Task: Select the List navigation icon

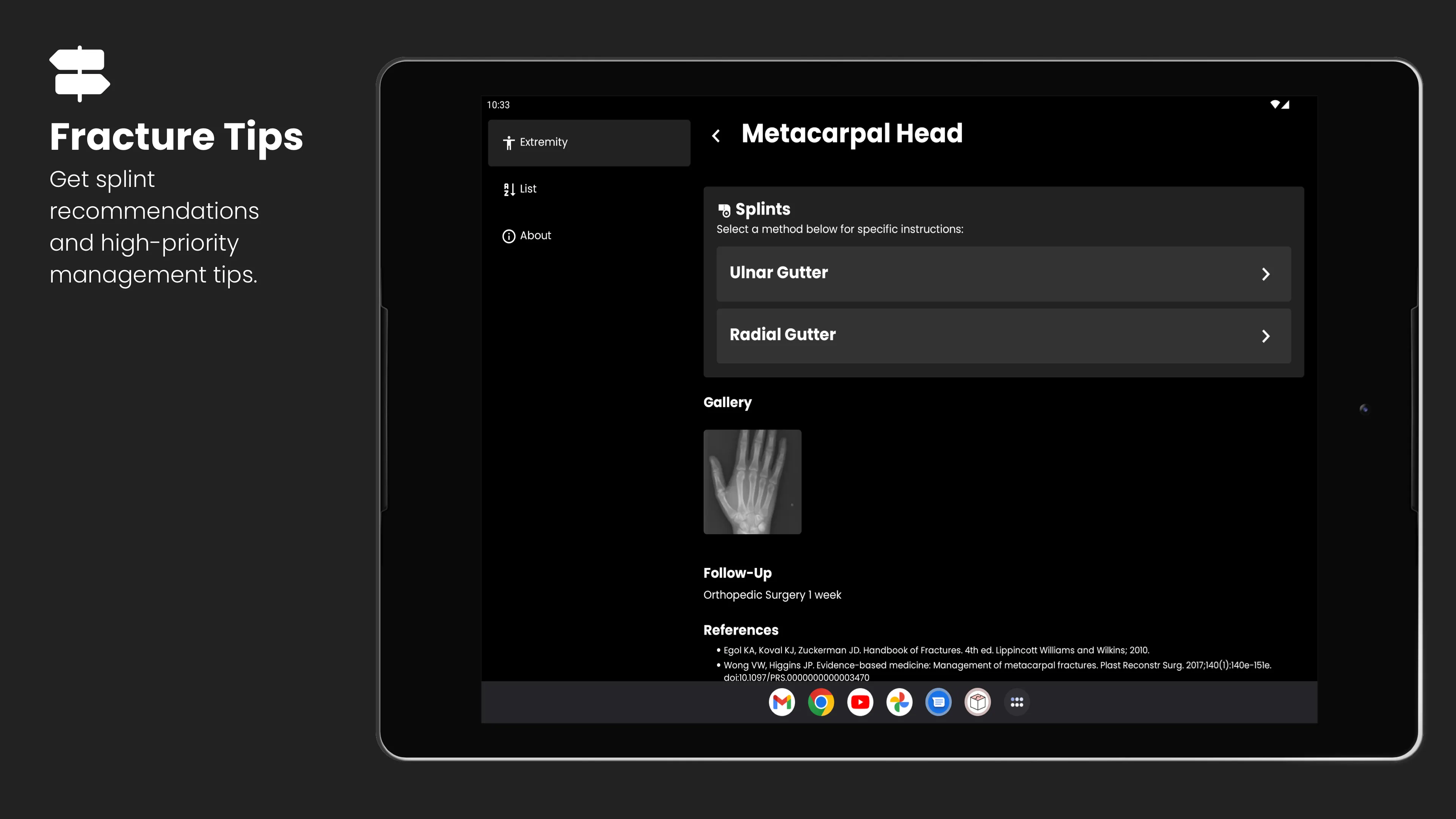Action: (509, 189)
